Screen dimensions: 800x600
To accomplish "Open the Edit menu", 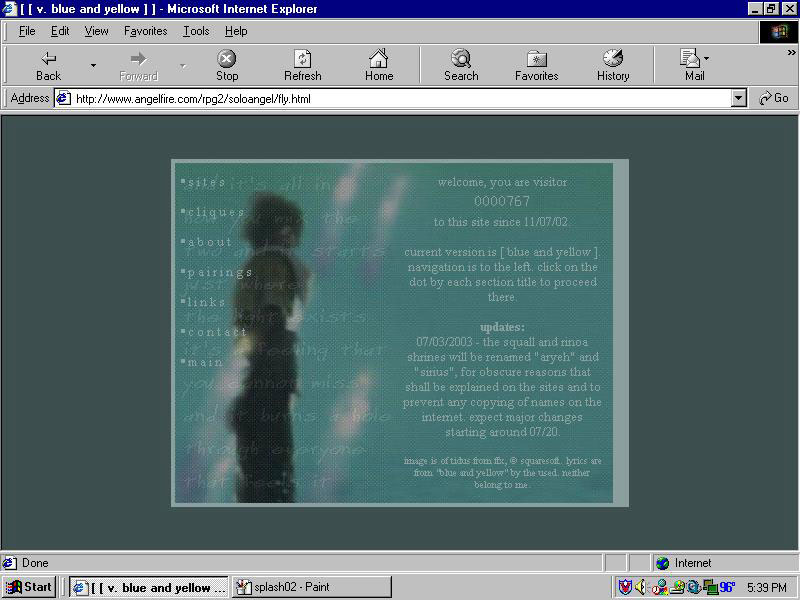I will click(x=60, y=31).
